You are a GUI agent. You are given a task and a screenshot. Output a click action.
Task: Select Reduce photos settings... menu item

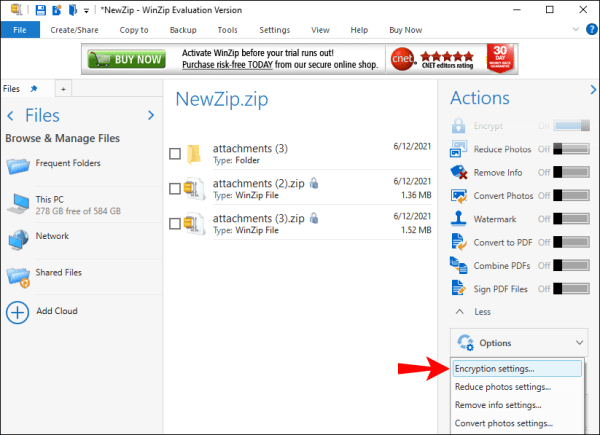pos(517,387)
